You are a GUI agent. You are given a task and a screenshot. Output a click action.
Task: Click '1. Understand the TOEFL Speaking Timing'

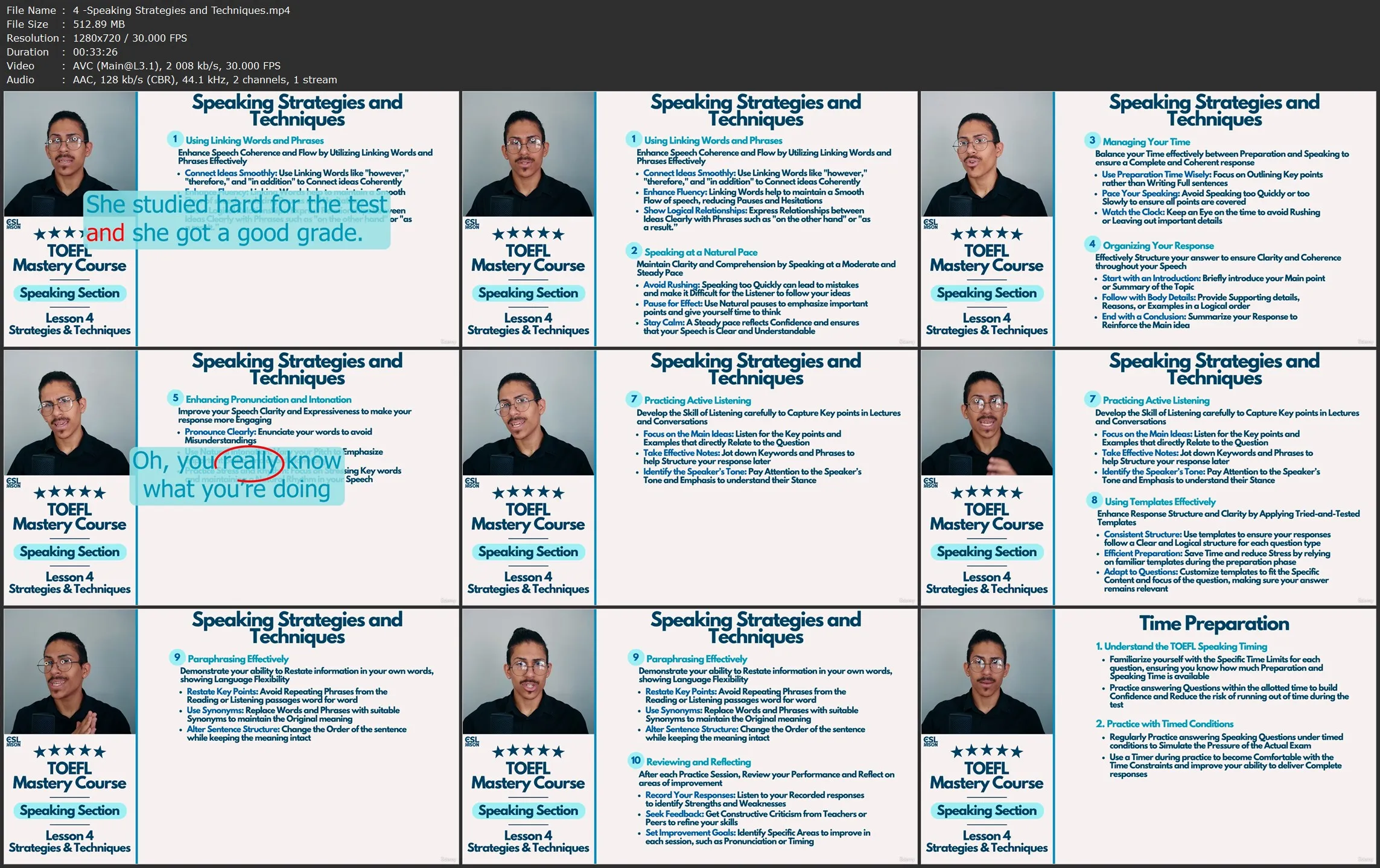click(x=1181, y=646)
